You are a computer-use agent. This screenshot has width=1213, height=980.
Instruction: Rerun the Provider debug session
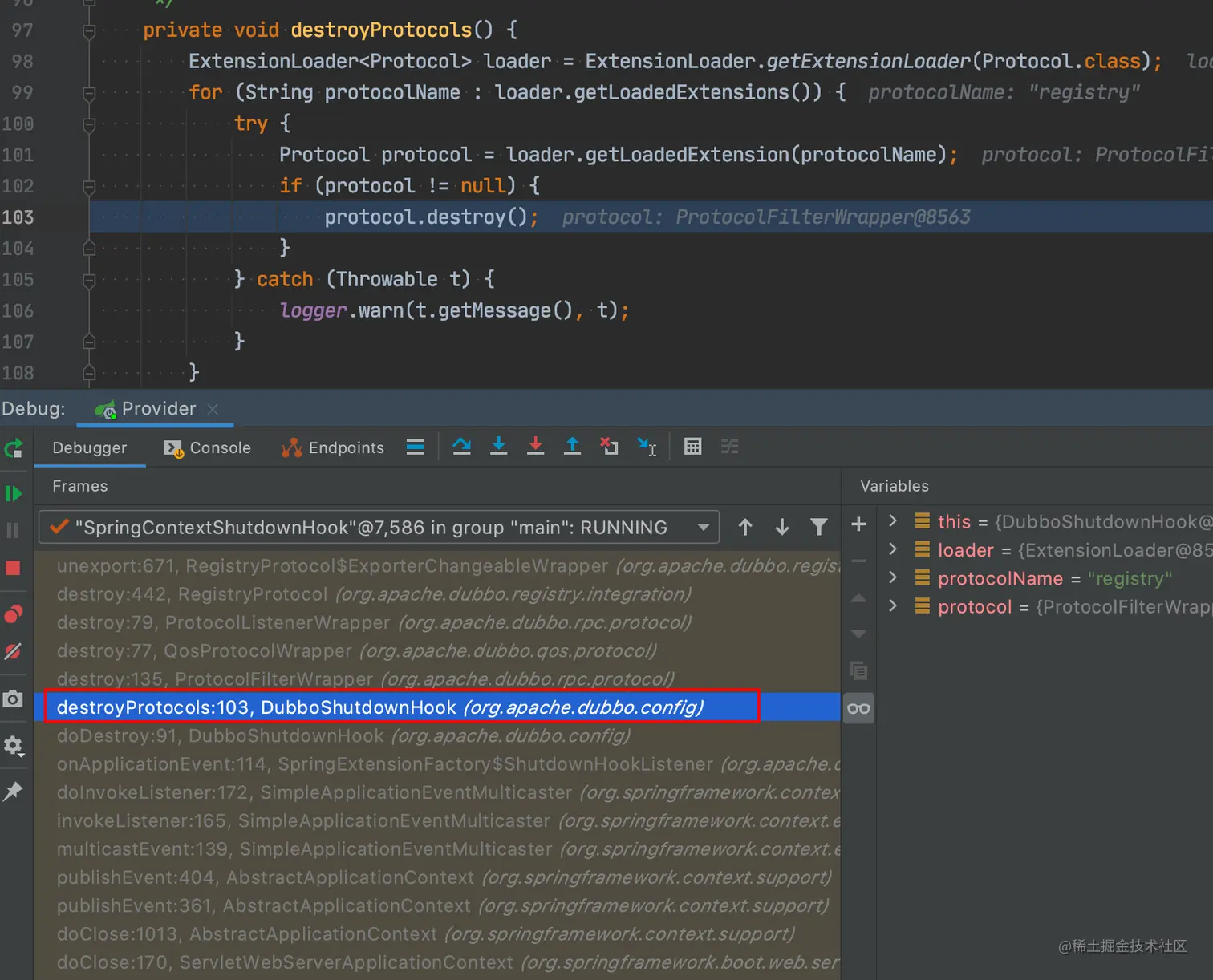pyautogui.click(x=14, y=448)
